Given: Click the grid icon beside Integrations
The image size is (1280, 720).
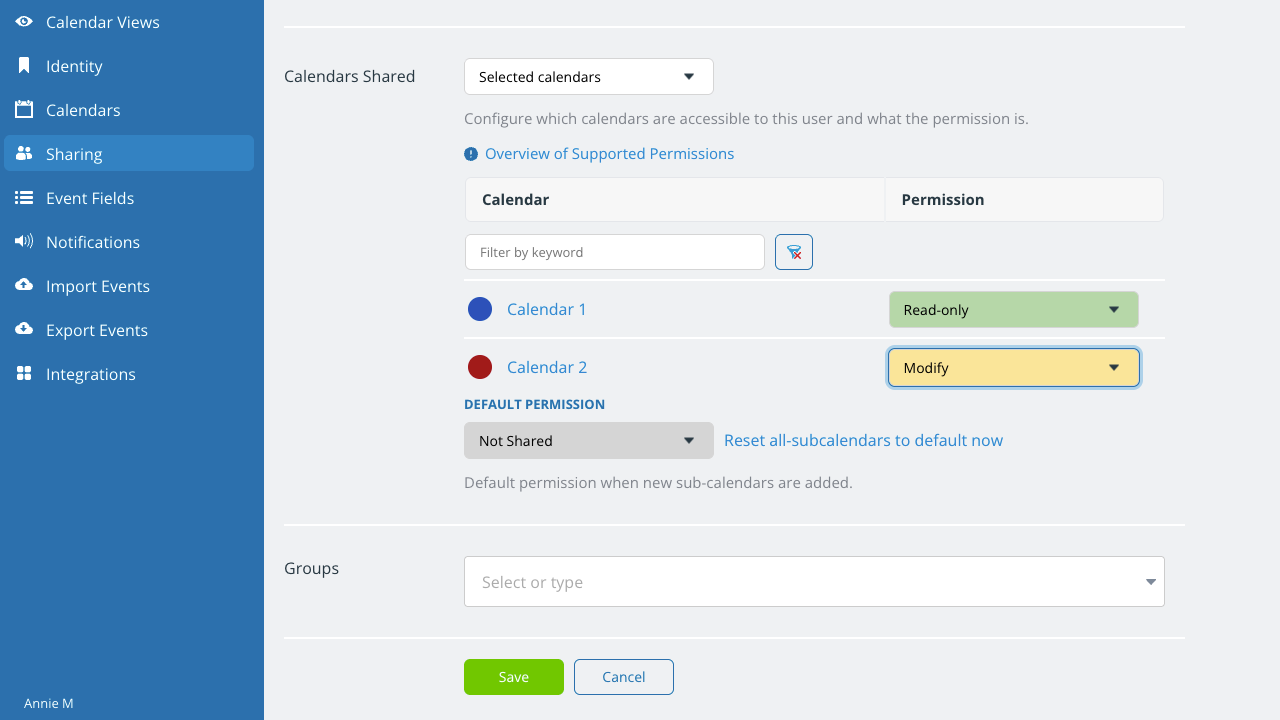Looking at the screenshot, I should [x=24, y=374].
